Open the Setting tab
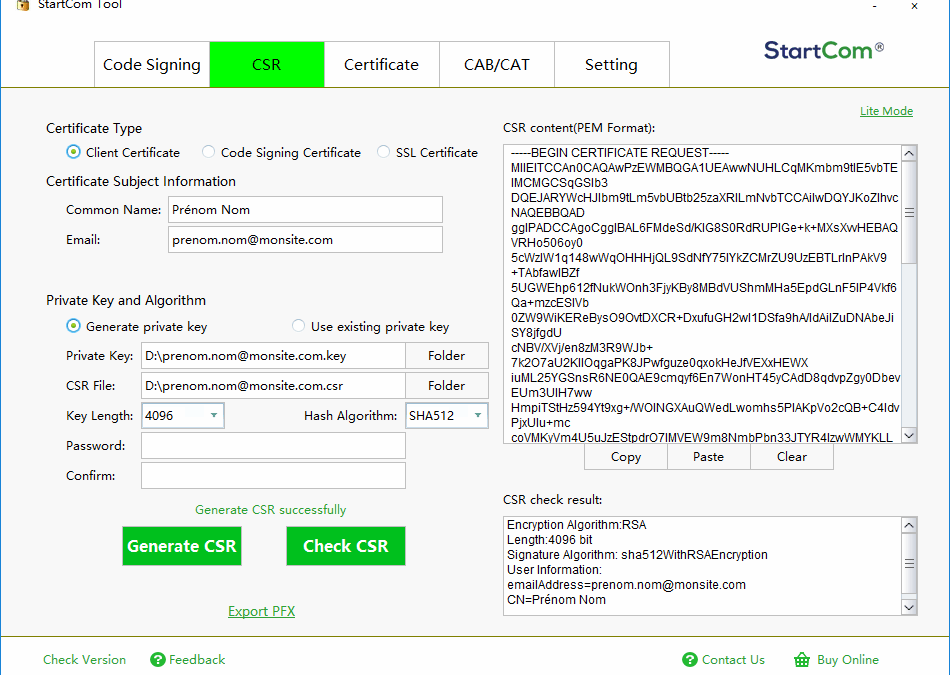 pos(611,64)
